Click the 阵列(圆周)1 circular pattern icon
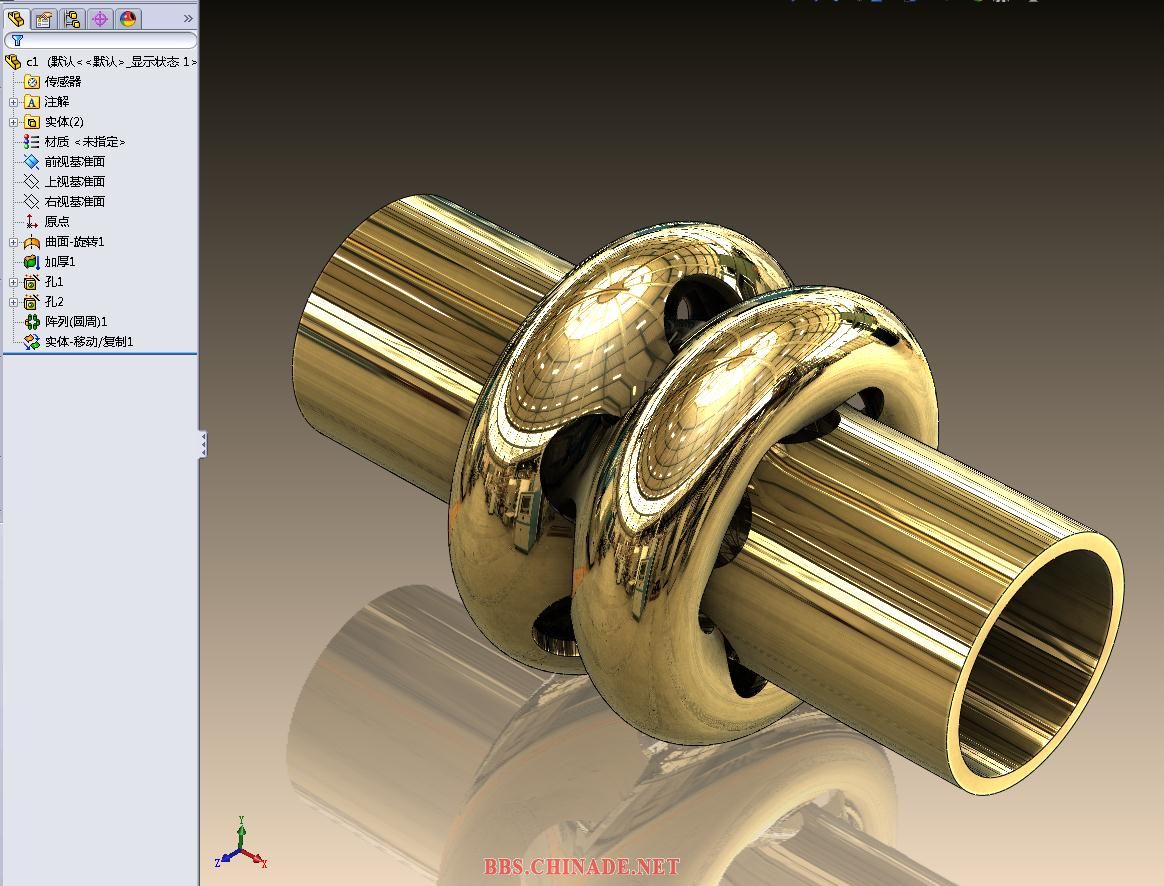 31,322
